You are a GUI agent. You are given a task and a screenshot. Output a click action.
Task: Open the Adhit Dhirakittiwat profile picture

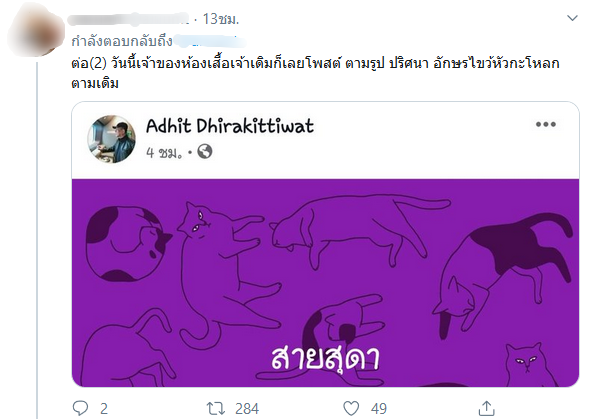pyautogui.click(x=111, y=139)
